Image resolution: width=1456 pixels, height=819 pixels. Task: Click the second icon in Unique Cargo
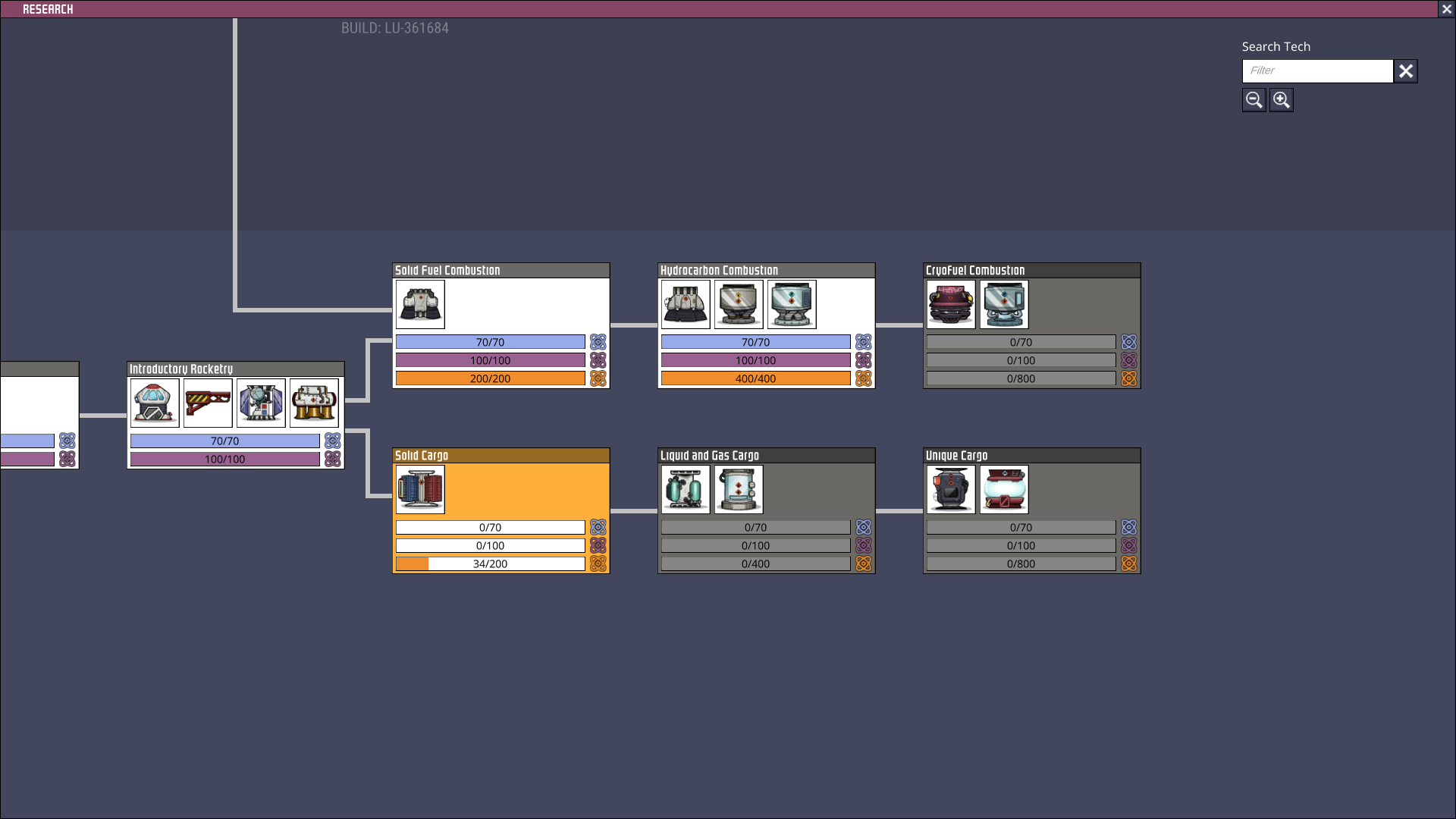[1004, 490]
